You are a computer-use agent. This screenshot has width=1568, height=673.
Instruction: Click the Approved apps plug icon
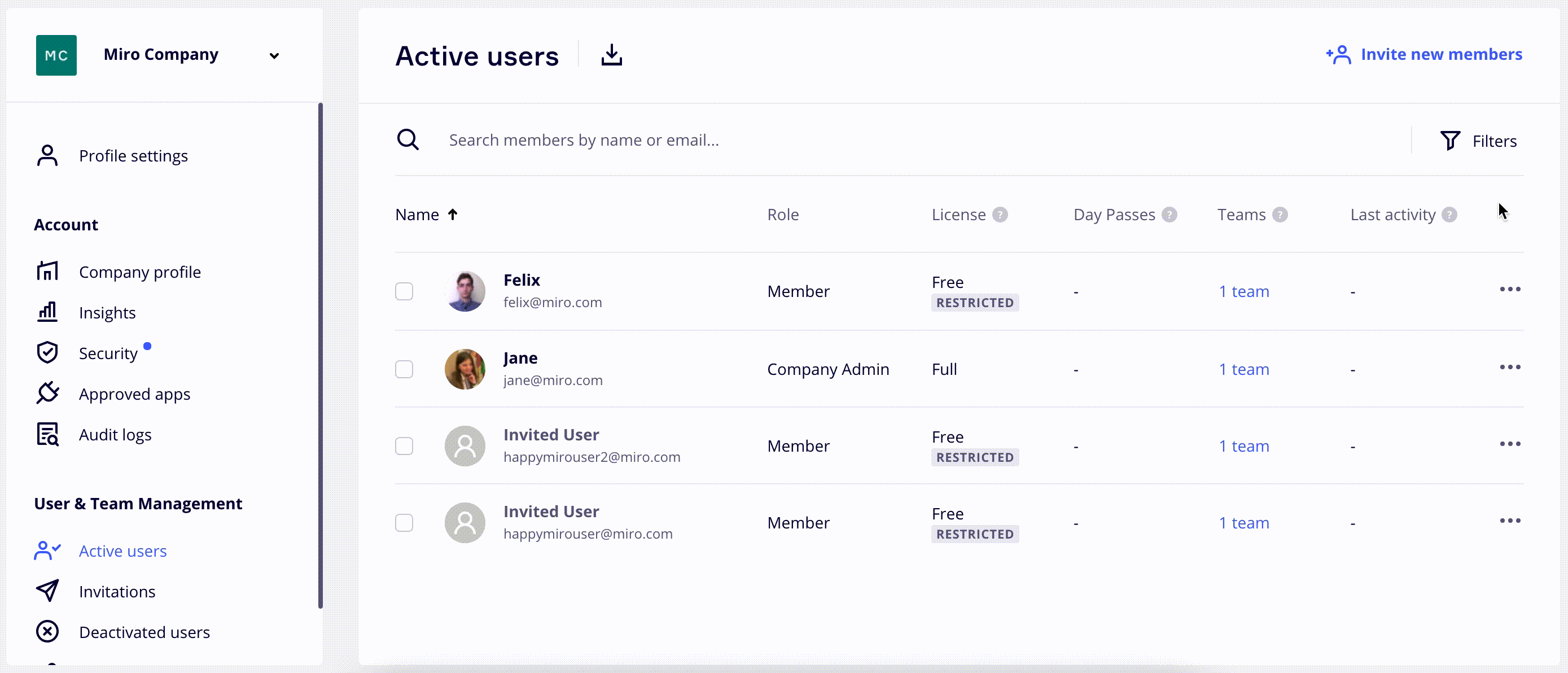point(47,393)
